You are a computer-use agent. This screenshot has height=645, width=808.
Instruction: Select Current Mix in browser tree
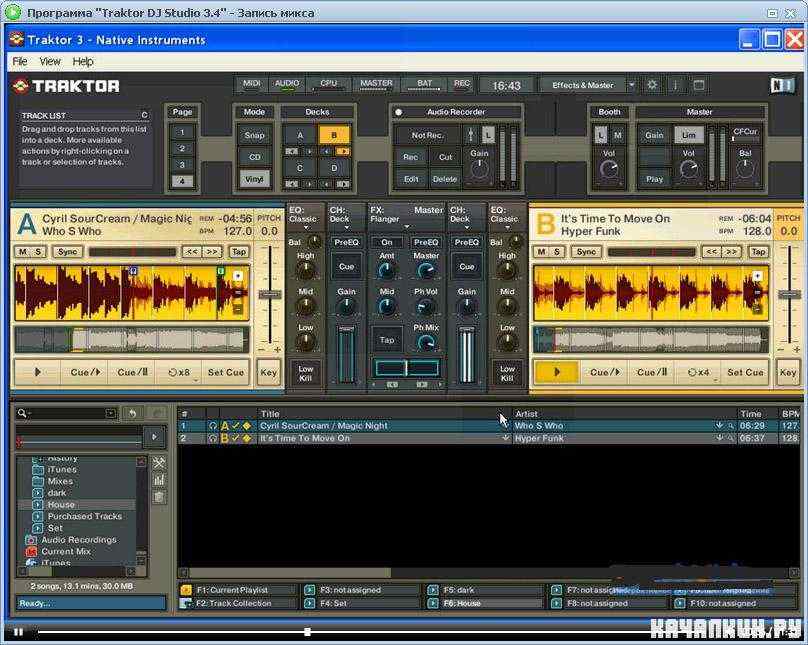click(x=66, y=551)
